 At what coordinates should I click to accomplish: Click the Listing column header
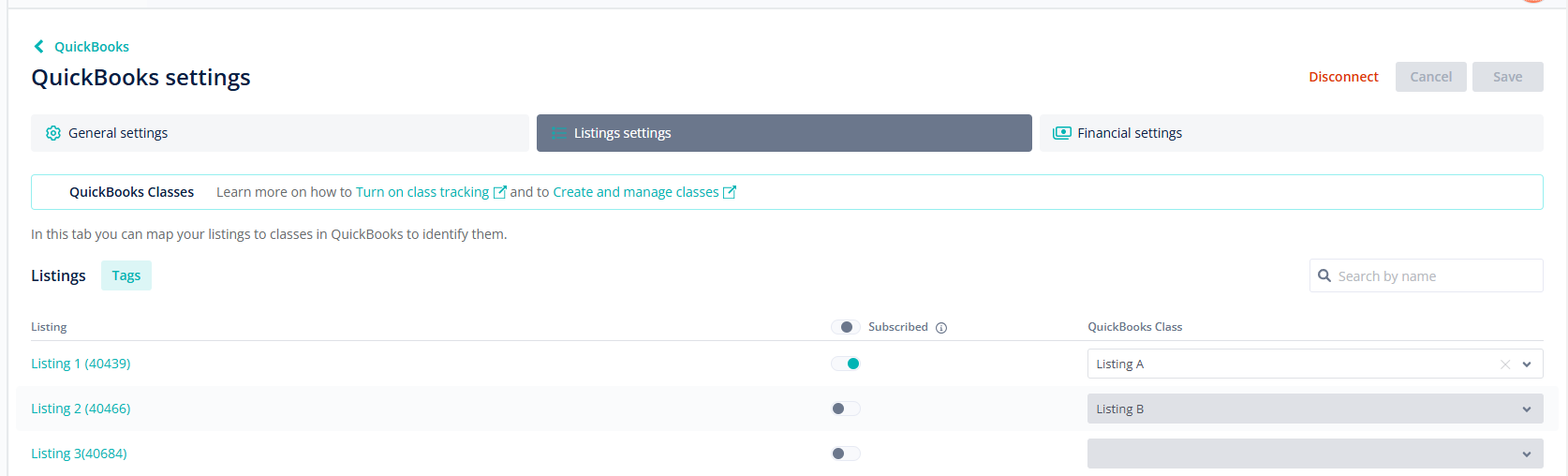tap(49, 327)
